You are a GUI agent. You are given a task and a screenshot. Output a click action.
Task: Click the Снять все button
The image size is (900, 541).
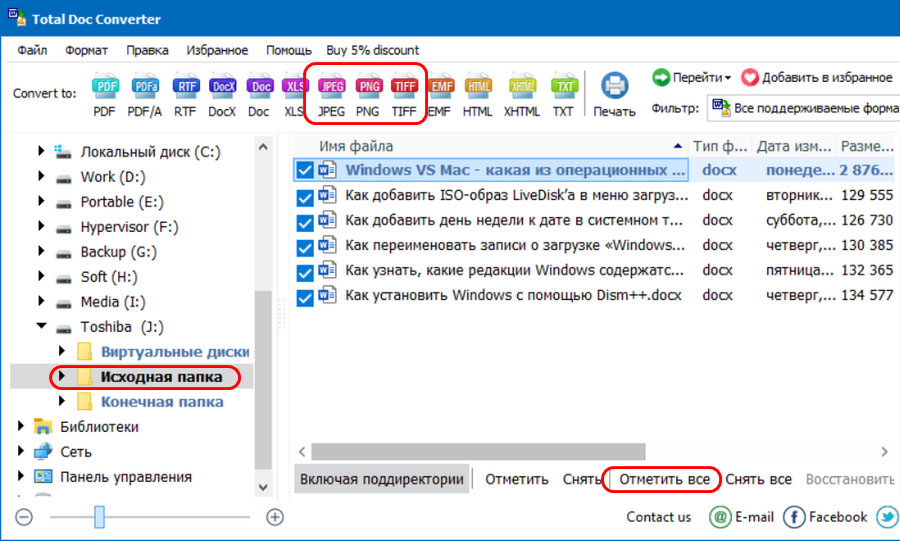pos(758,479)
